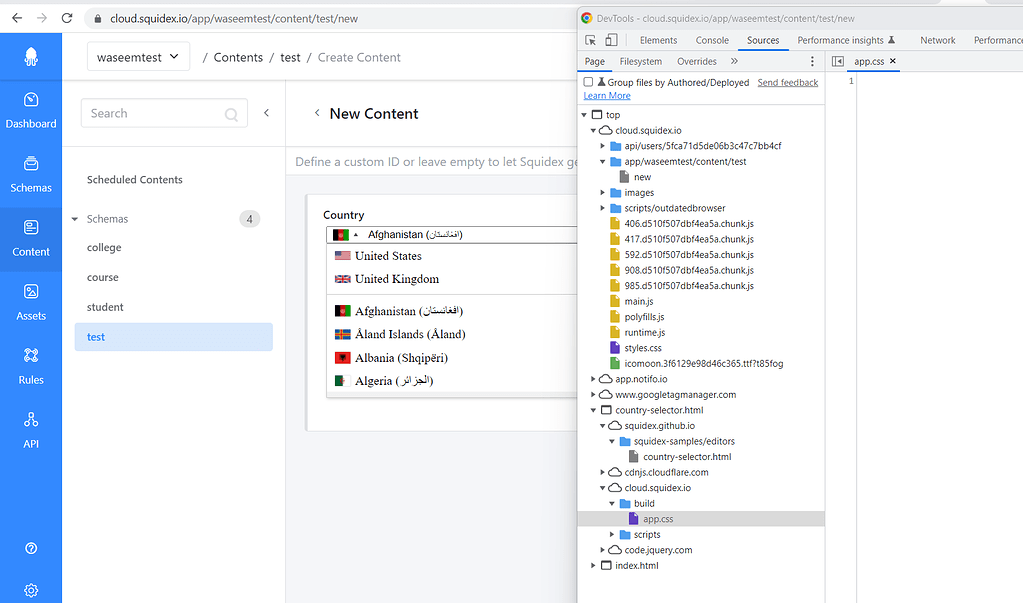Collapse the top frame node in Sources tree

click(584, 114)
